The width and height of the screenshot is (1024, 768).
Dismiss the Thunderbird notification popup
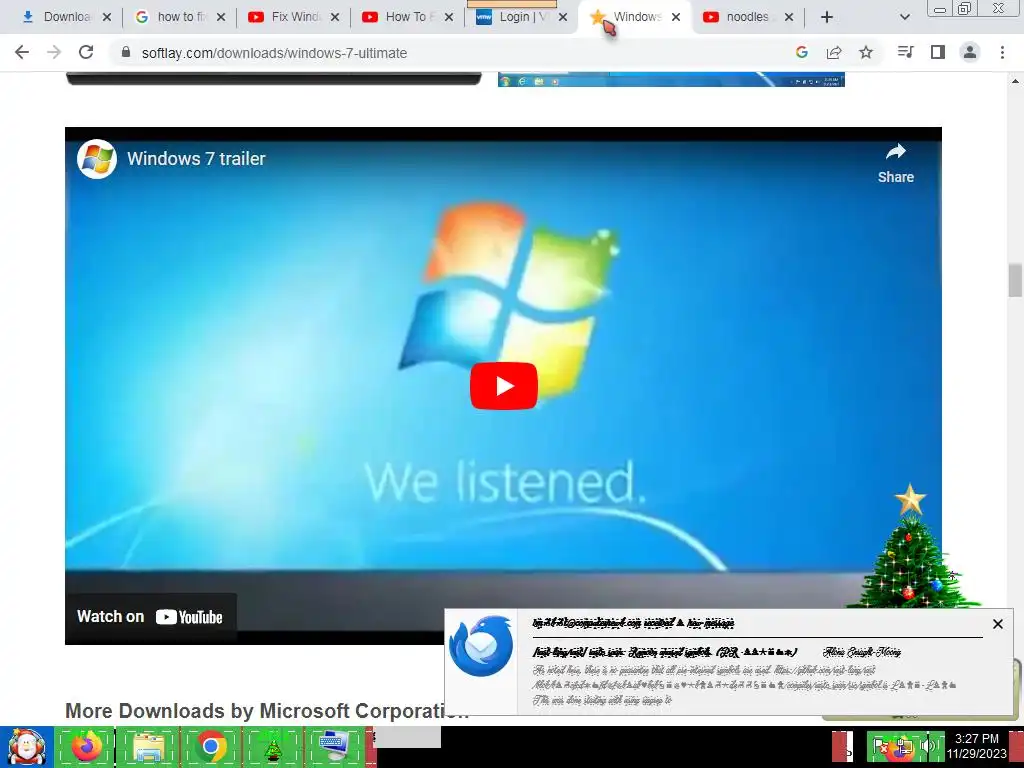click(x=997, y=624)
